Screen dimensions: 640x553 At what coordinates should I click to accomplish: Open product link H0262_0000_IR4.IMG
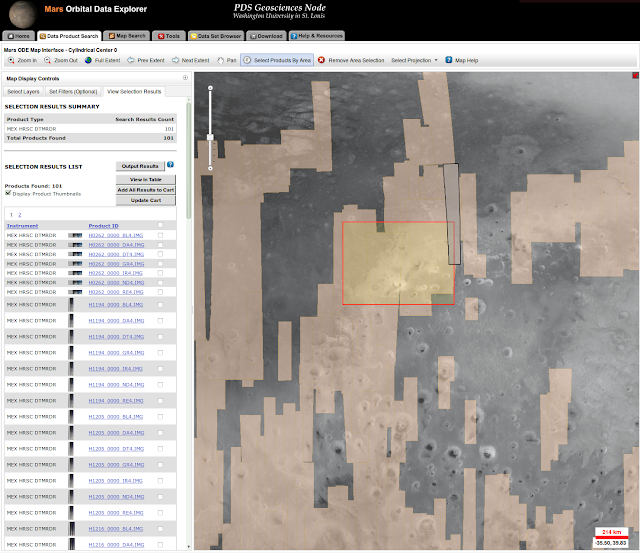[x=116, y=273]
